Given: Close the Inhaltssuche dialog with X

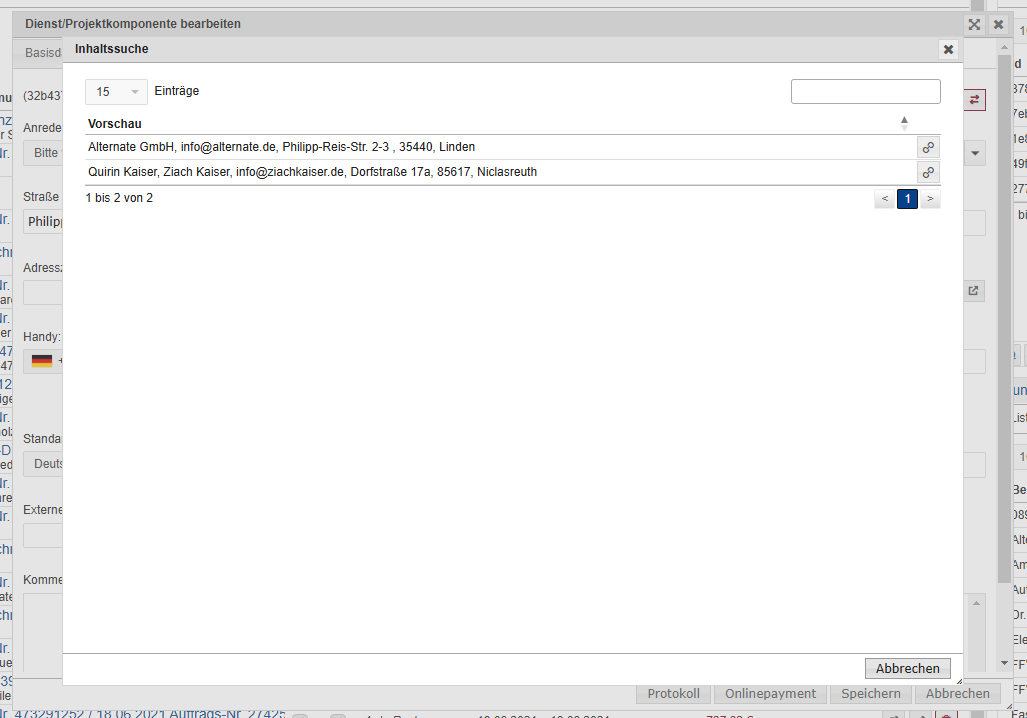Looking at the screenshot, I should [948, 49].
